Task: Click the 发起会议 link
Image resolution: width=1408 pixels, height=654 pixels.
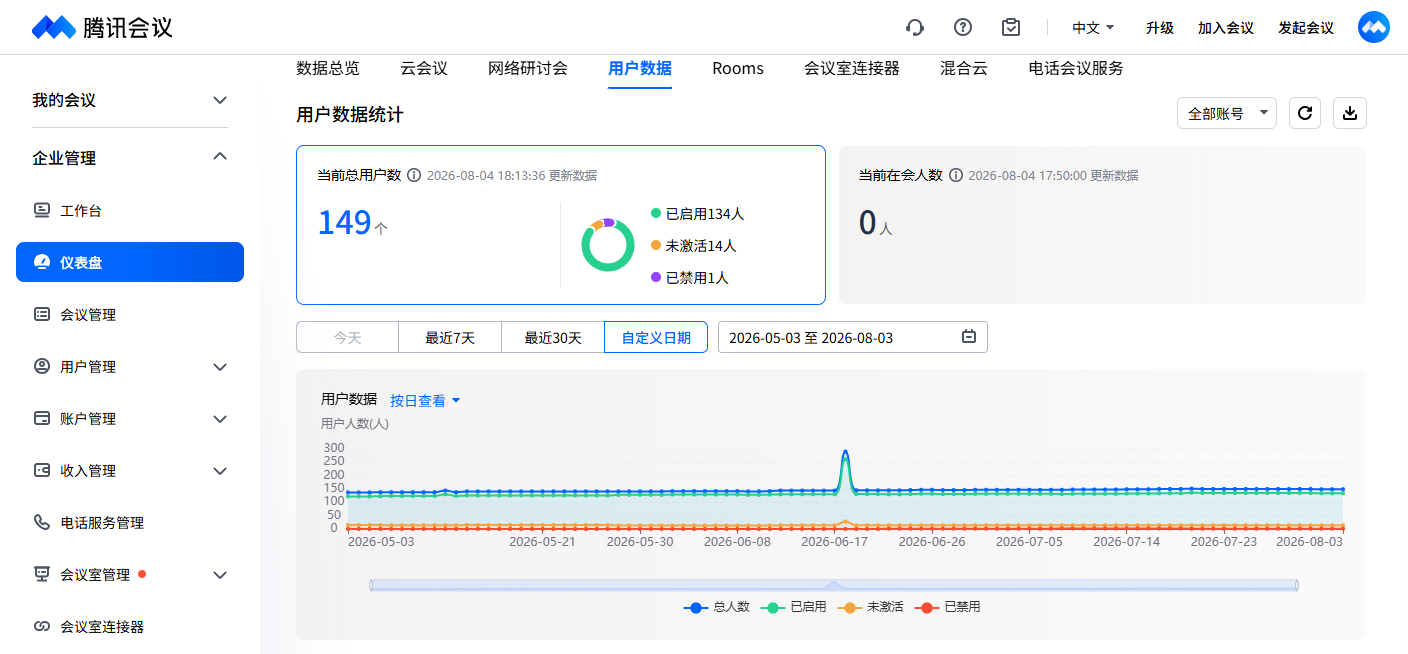Action: click(x=1306, y=28)
